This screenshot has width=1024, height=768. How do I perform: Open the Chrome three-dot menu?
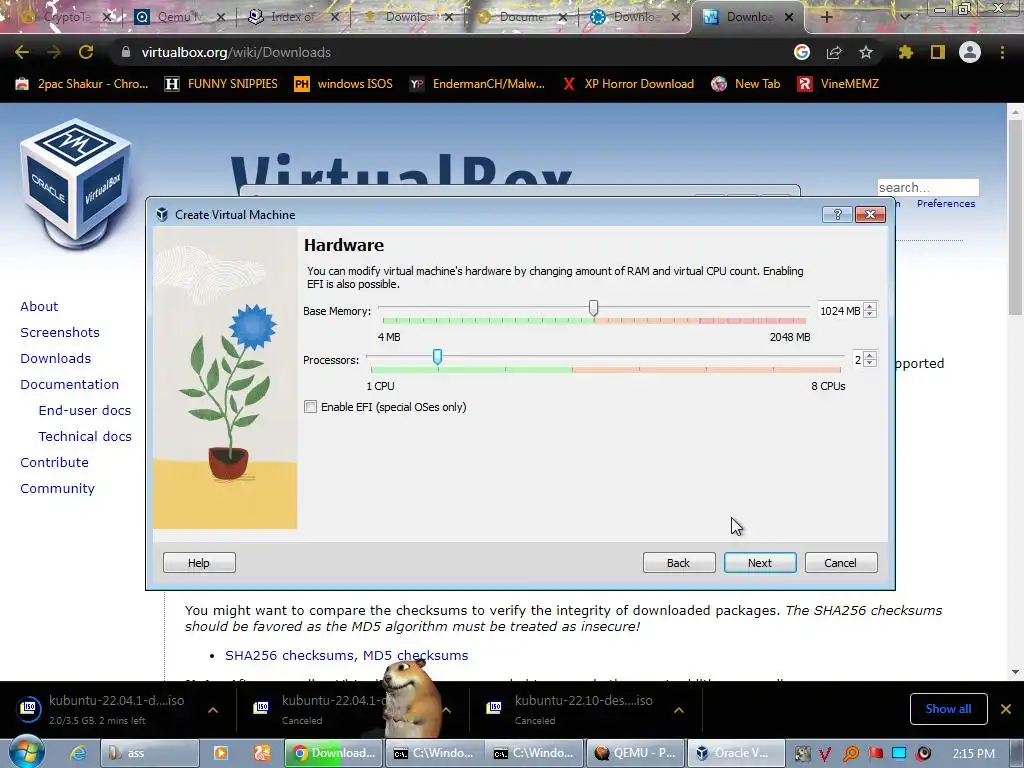1002,52
